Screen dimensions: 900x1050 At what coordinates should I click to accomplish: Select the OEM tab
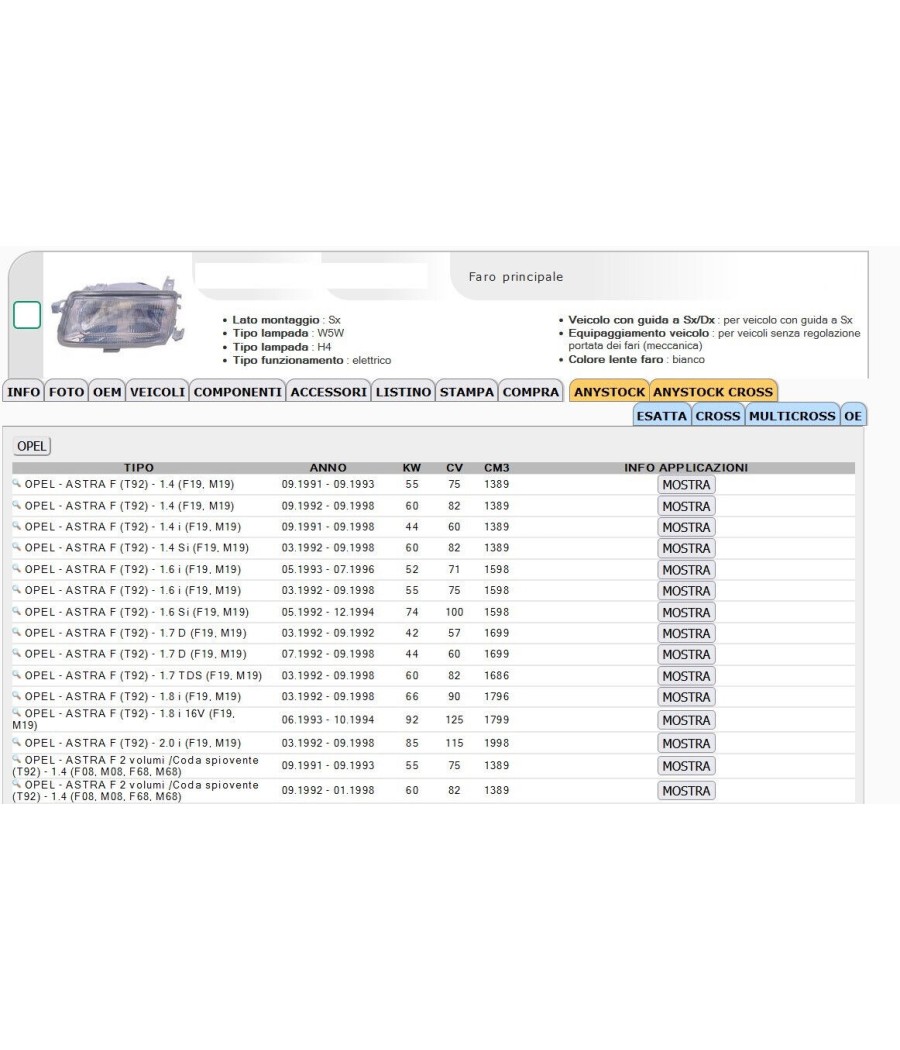point(107,392)
